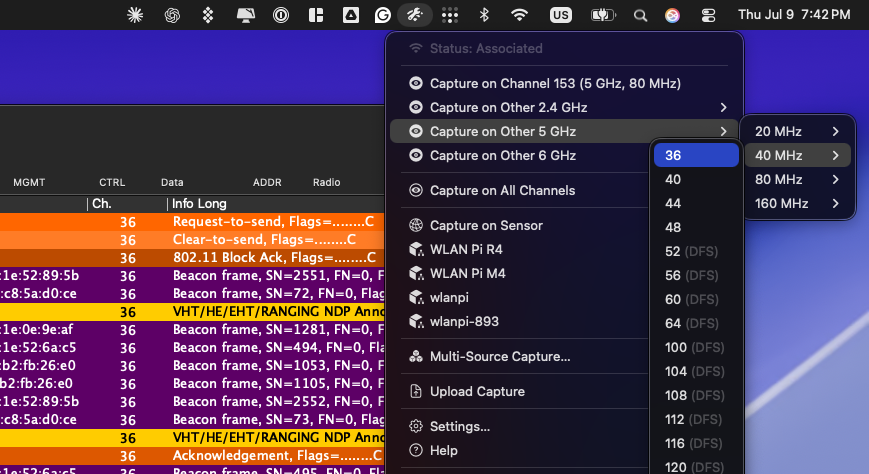Open the Google Drive menu bar icon
This screenshot has height=474, width=869.
[351, 15]
